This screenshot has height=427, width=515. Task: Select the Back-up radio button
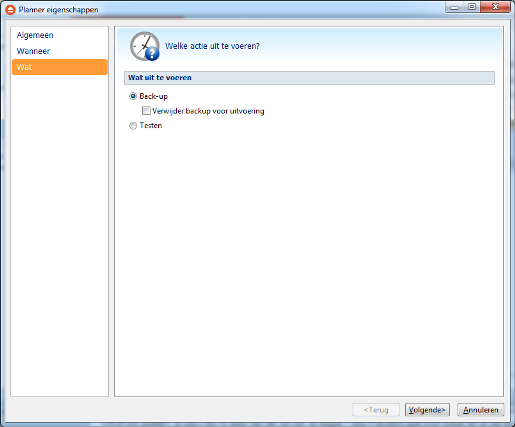click(x=133, y=96)
